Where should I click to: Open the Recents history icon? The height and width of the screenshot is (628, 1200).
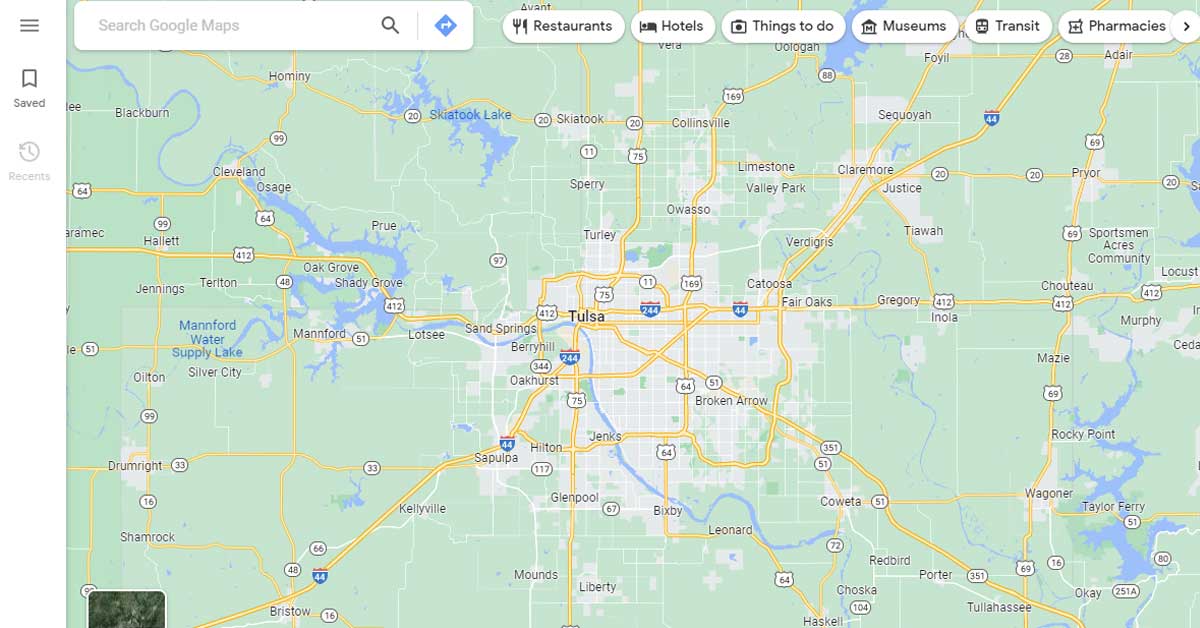point(29,152)
